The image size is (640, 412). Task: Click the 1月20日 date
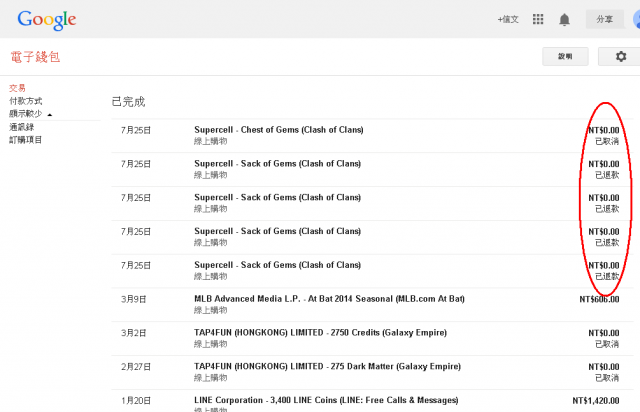pyautogui.click(x=136, y=401)
